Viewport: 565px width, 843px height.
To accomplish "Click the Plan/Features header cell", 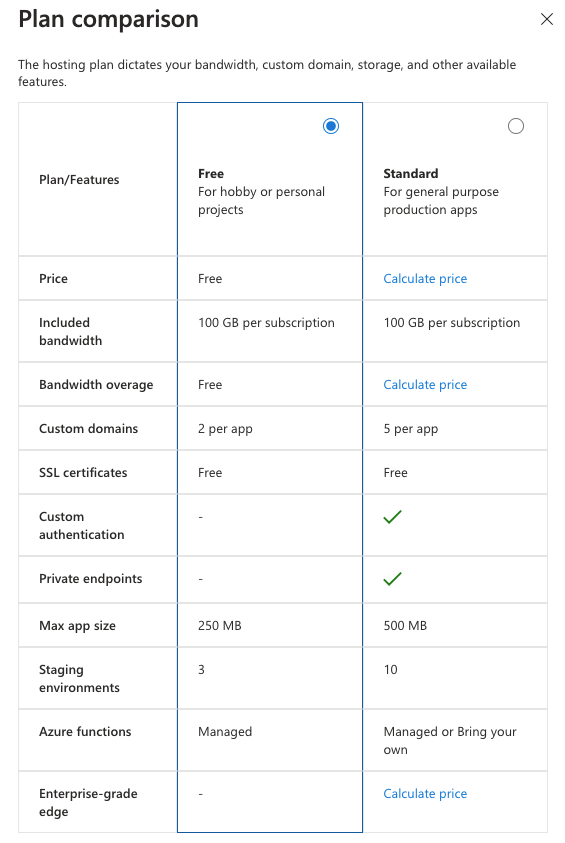I will 98,179.
